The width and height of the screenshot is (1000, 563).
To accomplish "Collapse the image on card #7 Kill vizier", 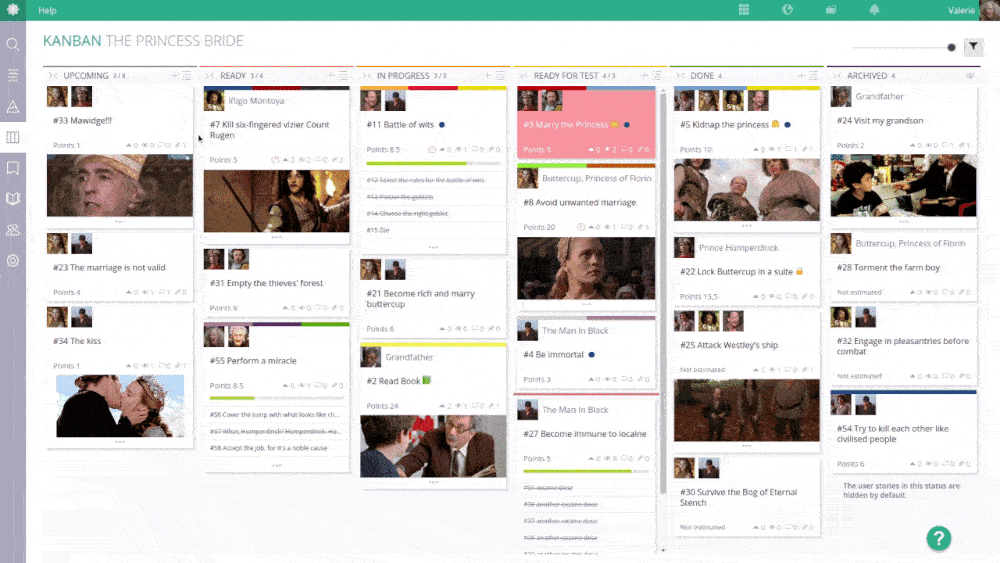I will [x=277, y=237].
